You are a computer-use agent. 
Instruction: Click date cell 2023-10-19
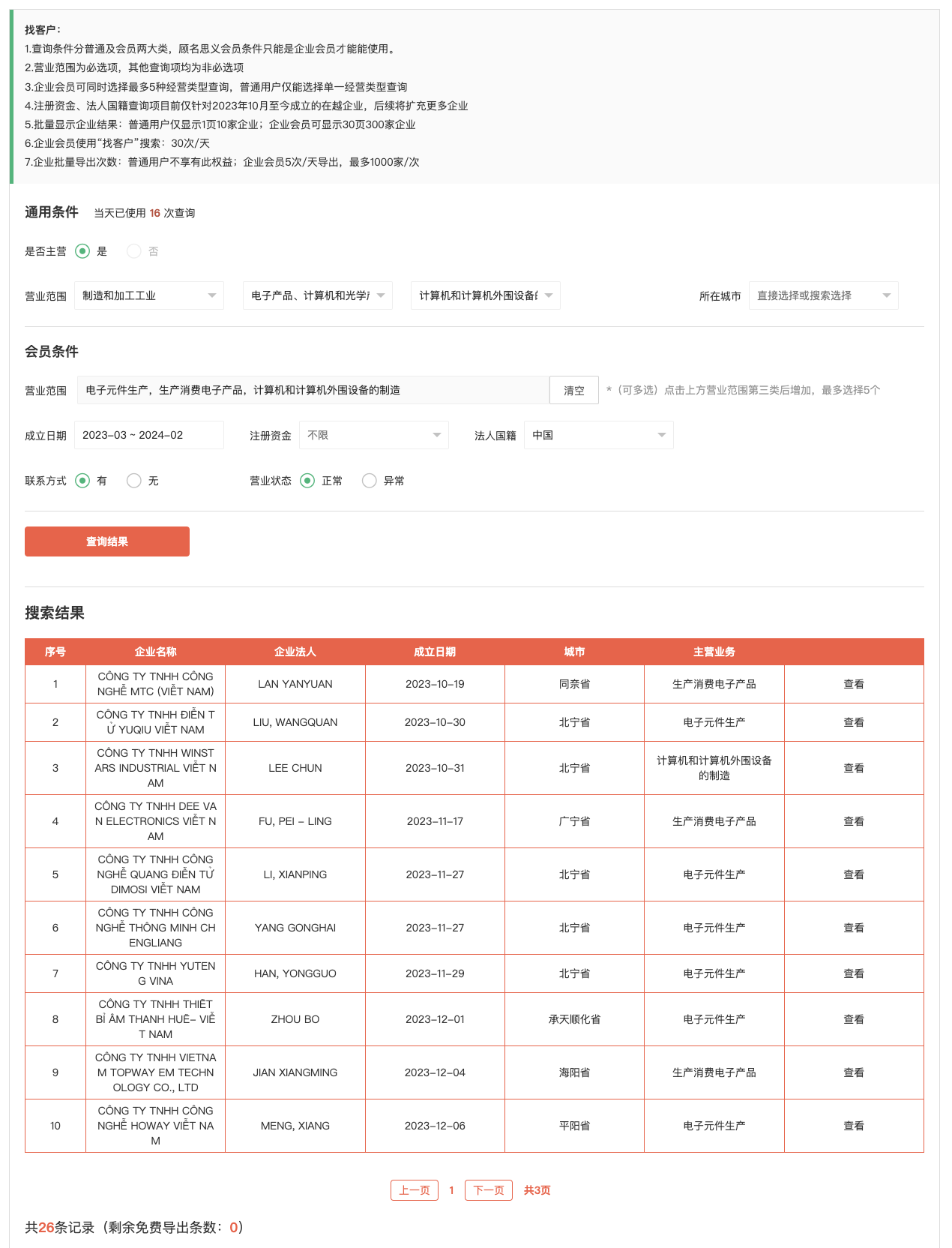[435, 684]
